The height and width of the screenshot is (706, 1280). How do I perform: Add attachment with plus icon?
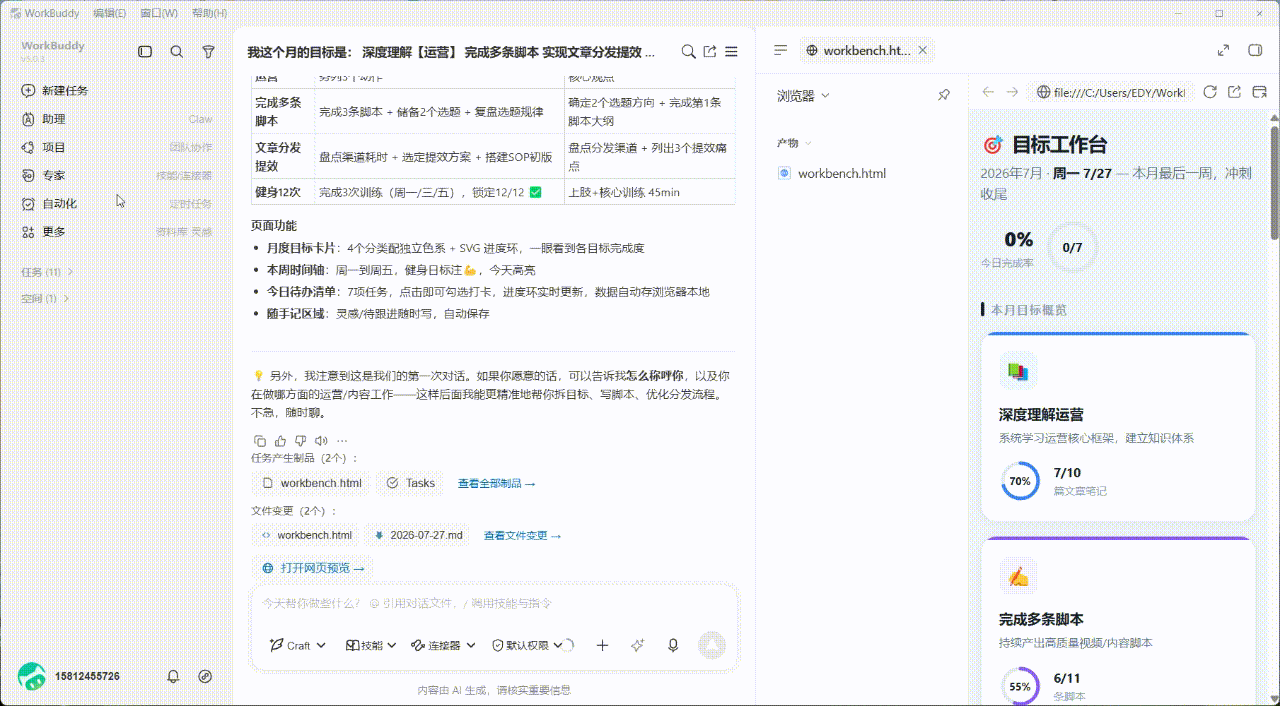[602, 645]
